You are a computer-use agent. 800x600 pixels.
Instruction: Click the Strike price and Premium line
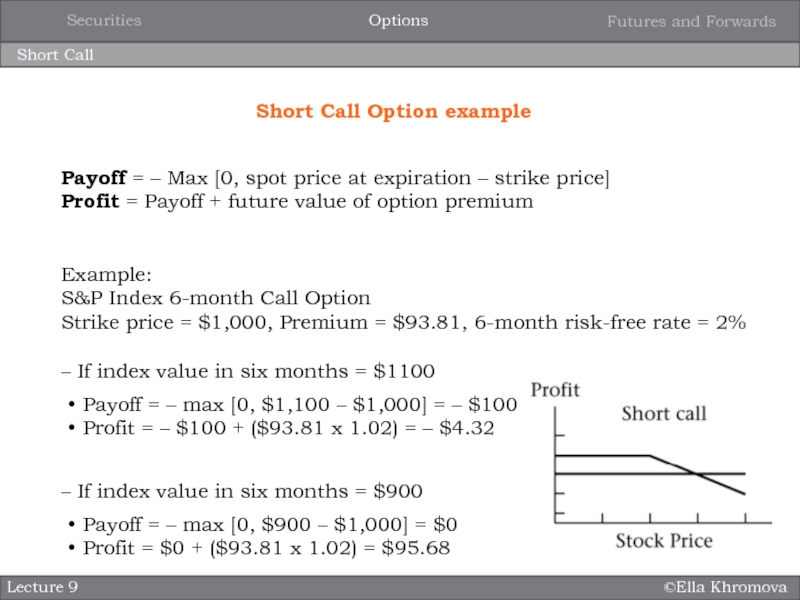[403, 322]
